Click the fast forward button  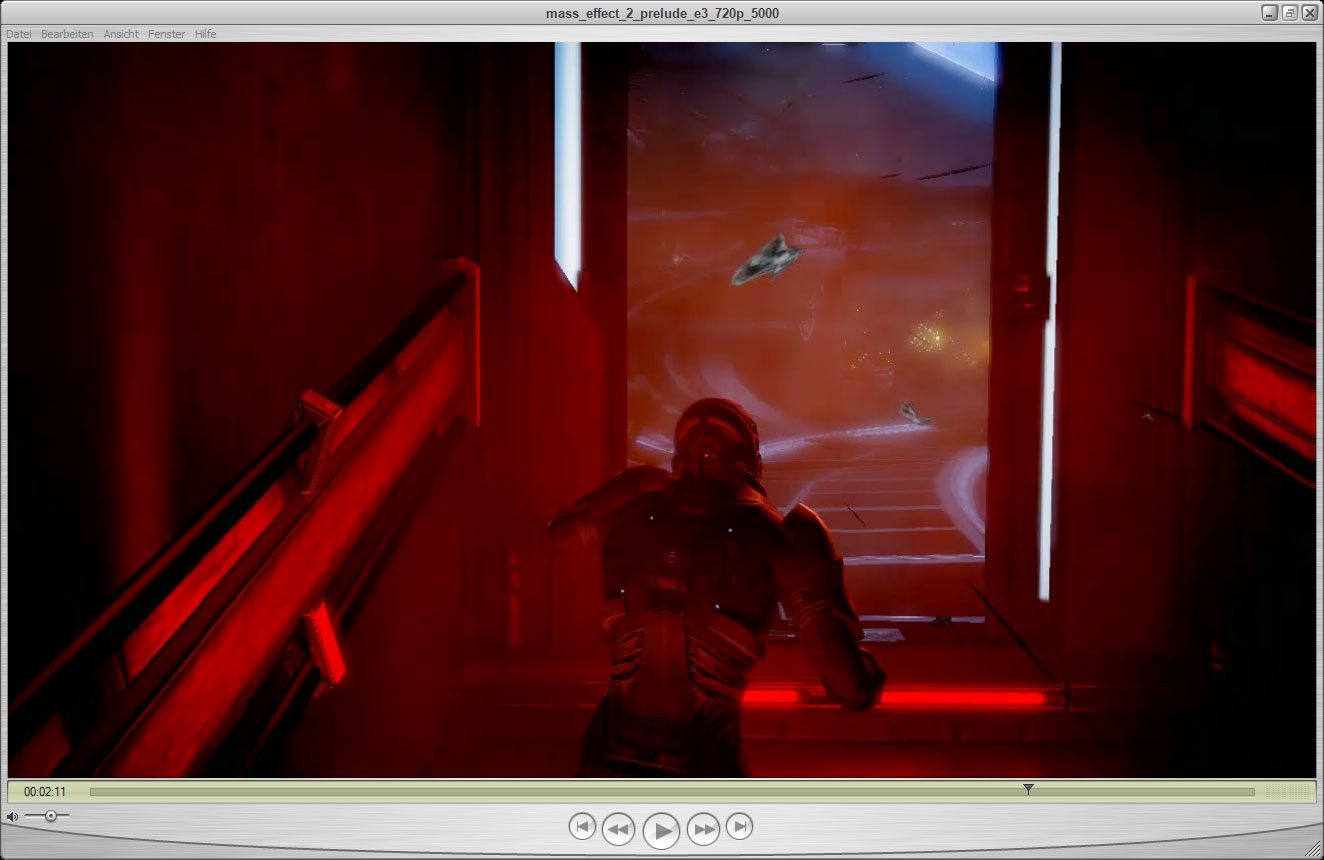tap(704, 829)
